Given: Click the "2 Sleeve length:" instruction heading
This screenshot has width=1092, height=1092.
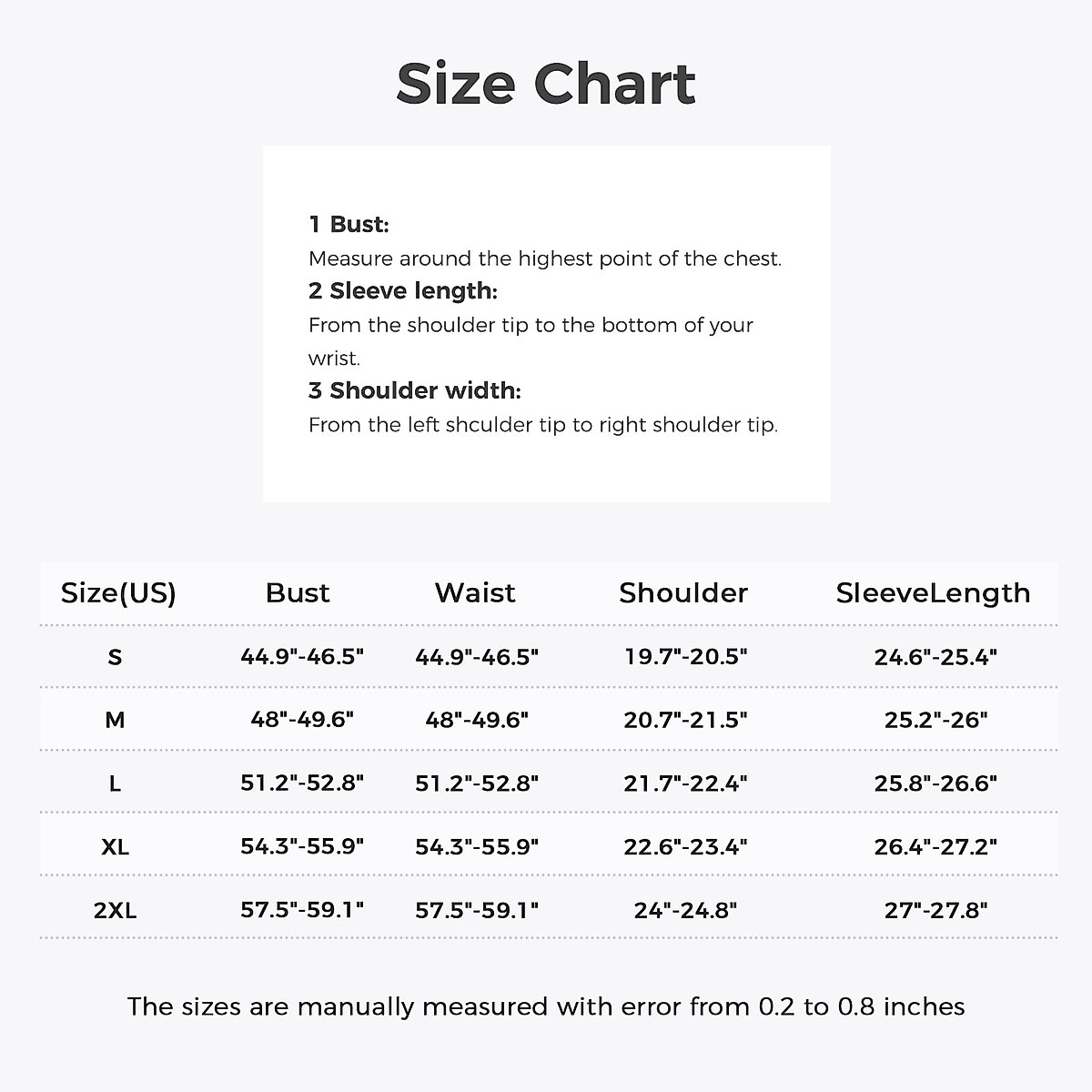Looking at the screenshot, I should coord(403,291).
